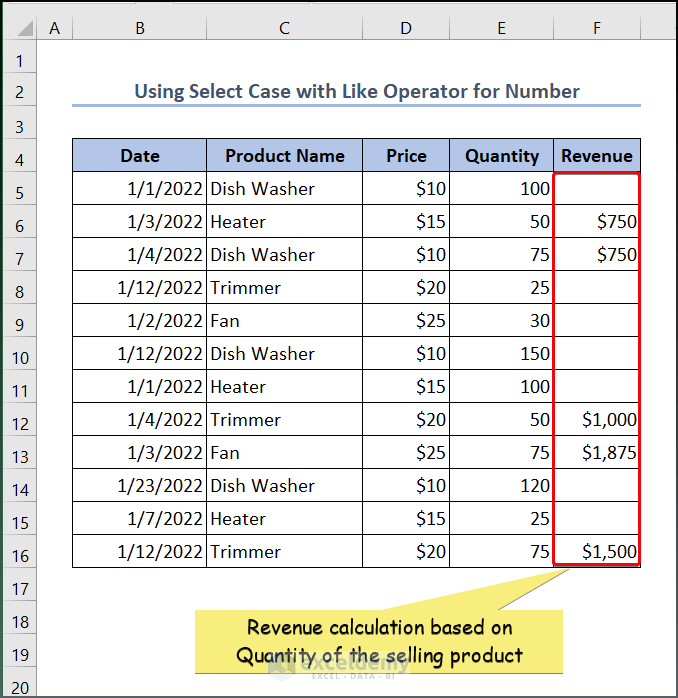Select Fan cell in row 9
This screenshot has width=678, height=698.
point(284,321)
